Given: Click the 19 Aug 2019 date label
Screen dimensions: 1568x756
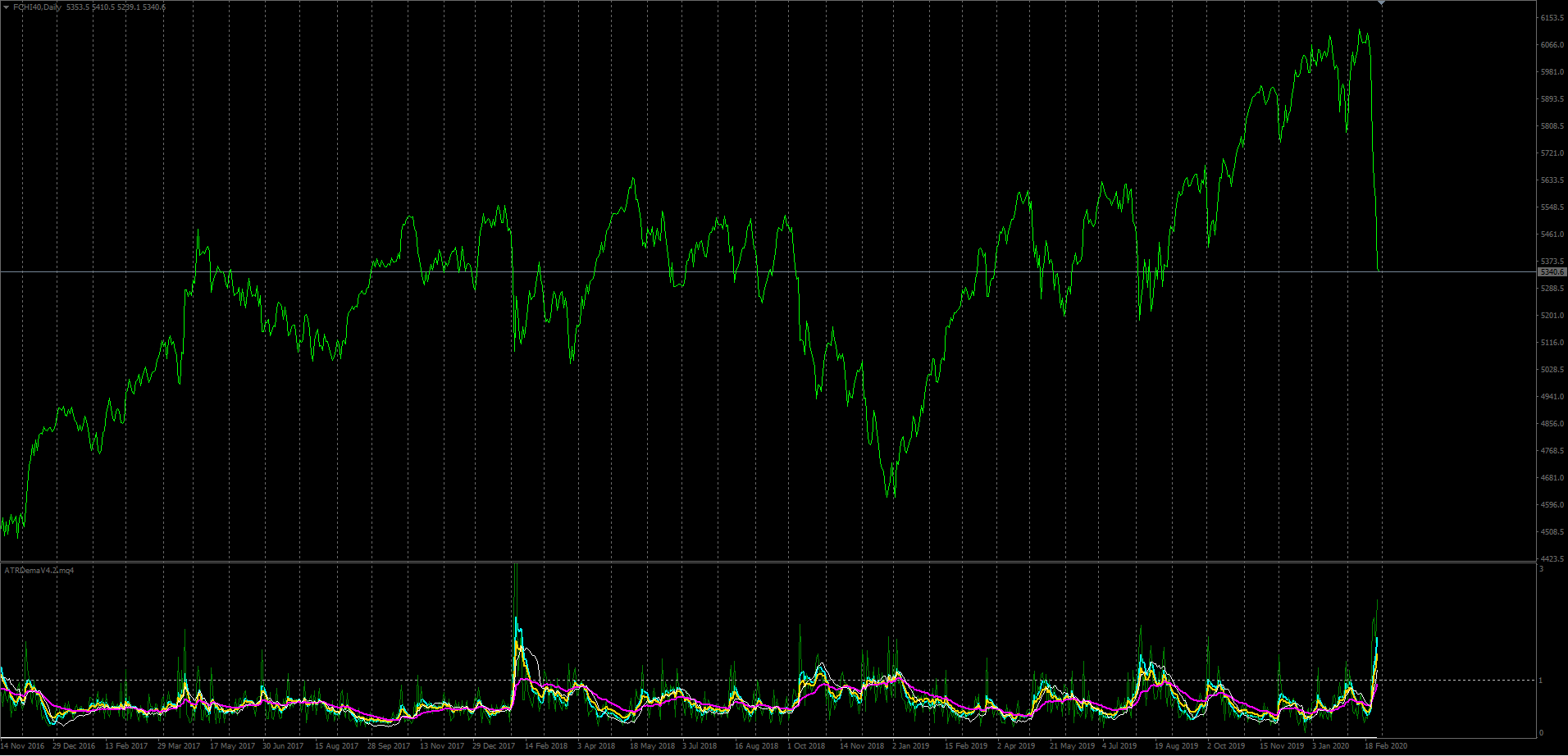Looking at the screenshot, I should 1176,746.
